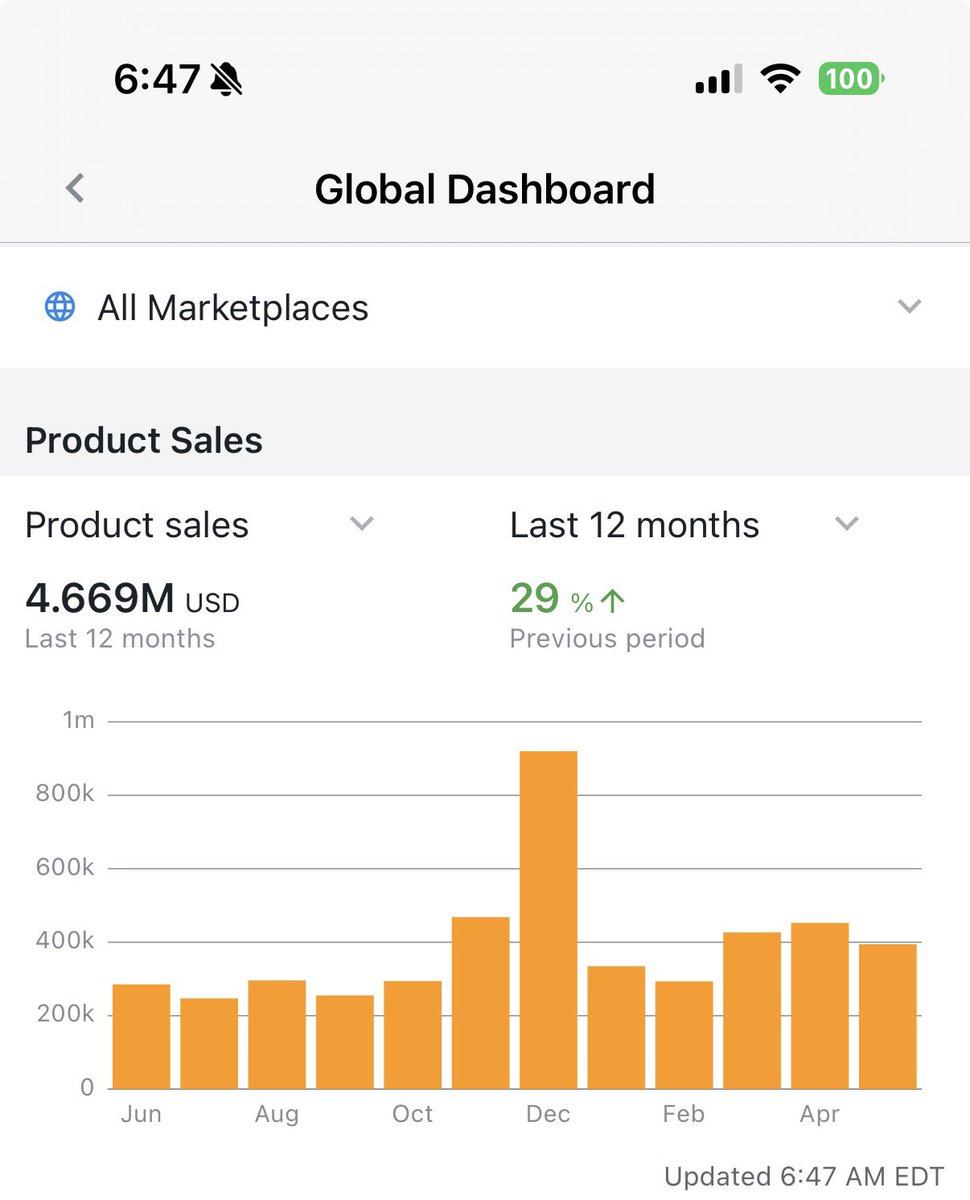
Task: Tap the status bar clock showing 6:47
Action: (158, 79)
